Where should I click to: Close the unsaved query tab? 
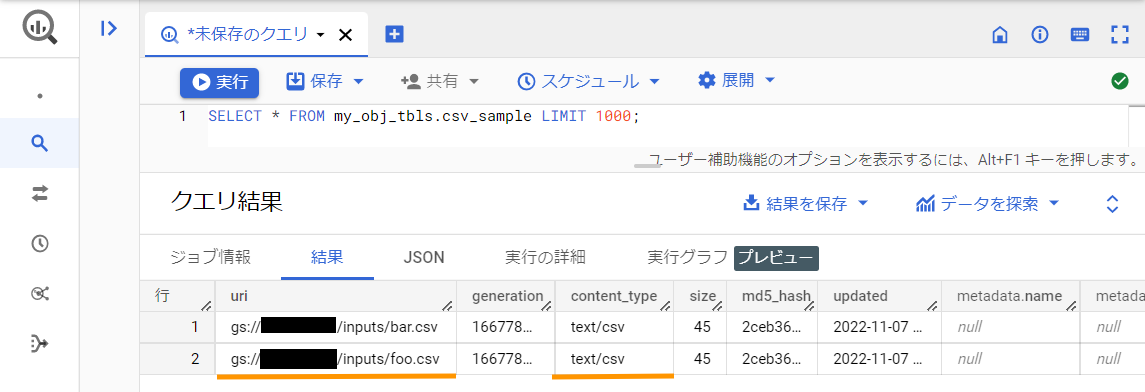click(345, 35)
